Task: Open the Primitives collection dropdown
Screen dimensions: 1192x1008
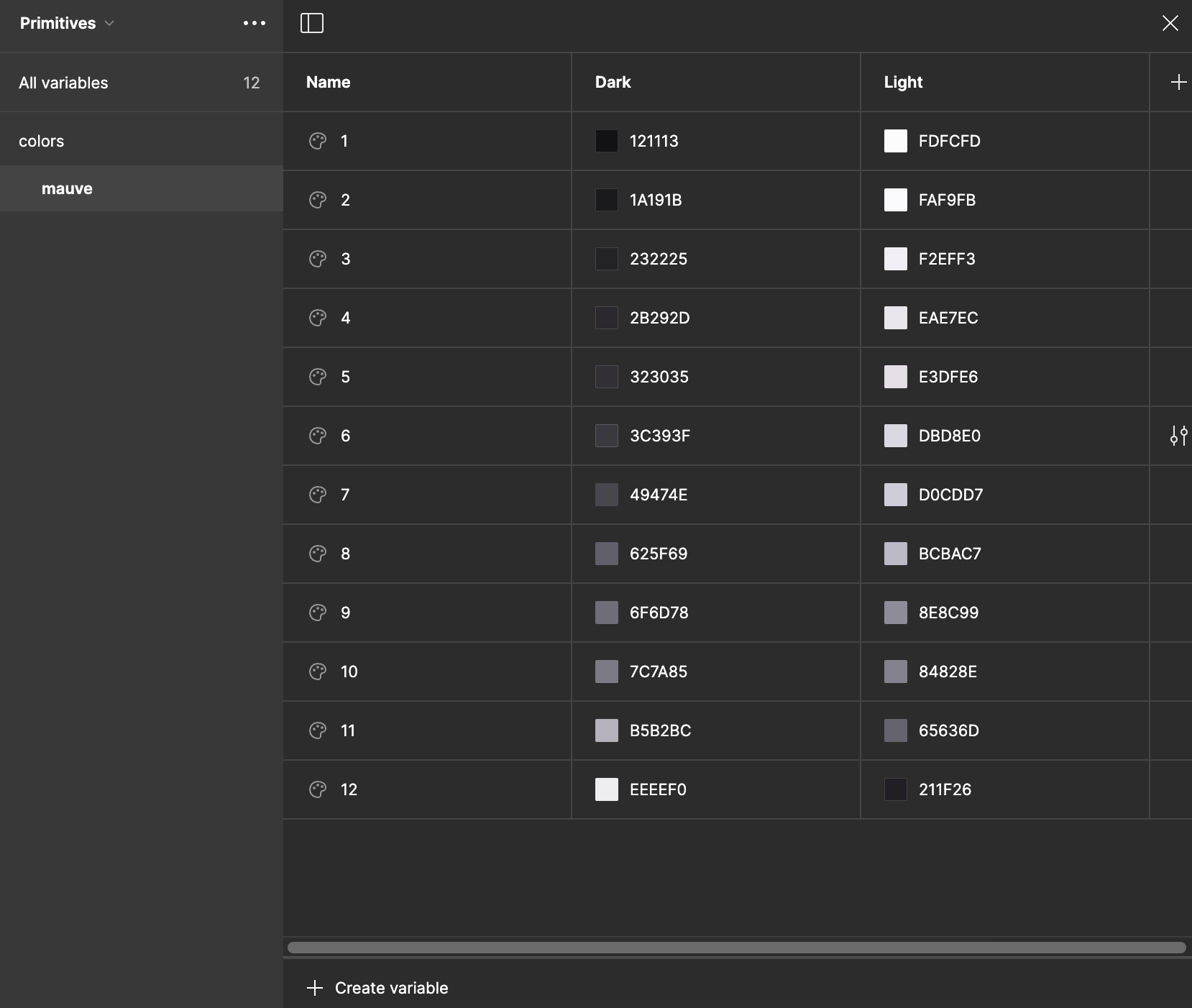Action: pos(67,23)
